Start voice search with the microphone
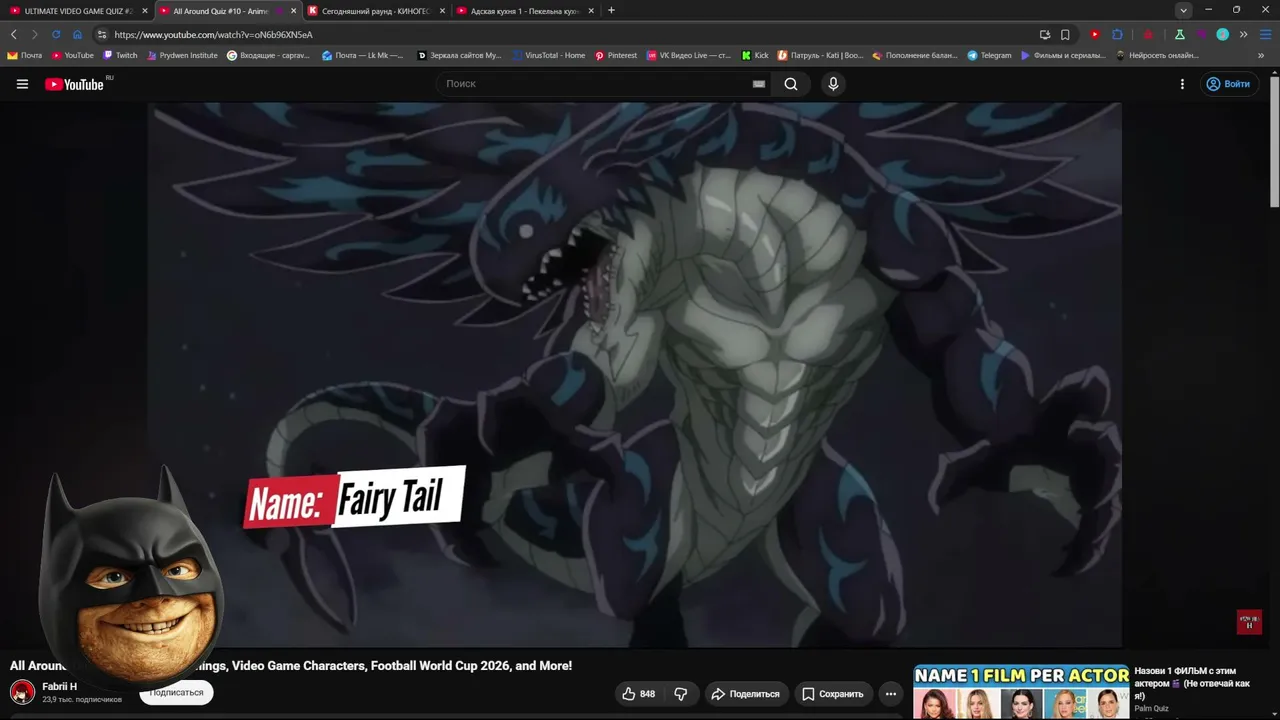The width and height of the screenshot is (1280, 720). pos(833,84)
